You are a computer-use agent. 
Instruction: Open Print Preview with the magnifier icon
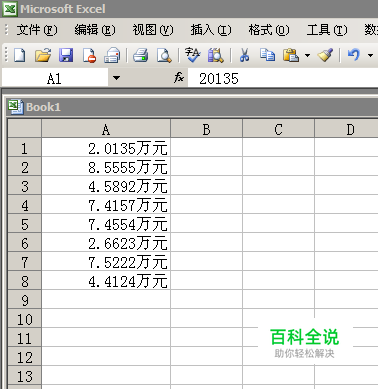click(164, 55)
